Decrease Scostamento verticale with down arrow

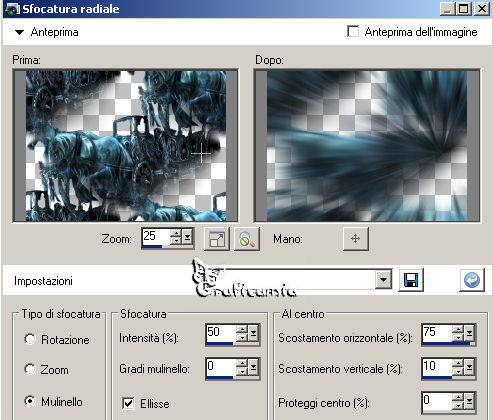tap(458, 372)
